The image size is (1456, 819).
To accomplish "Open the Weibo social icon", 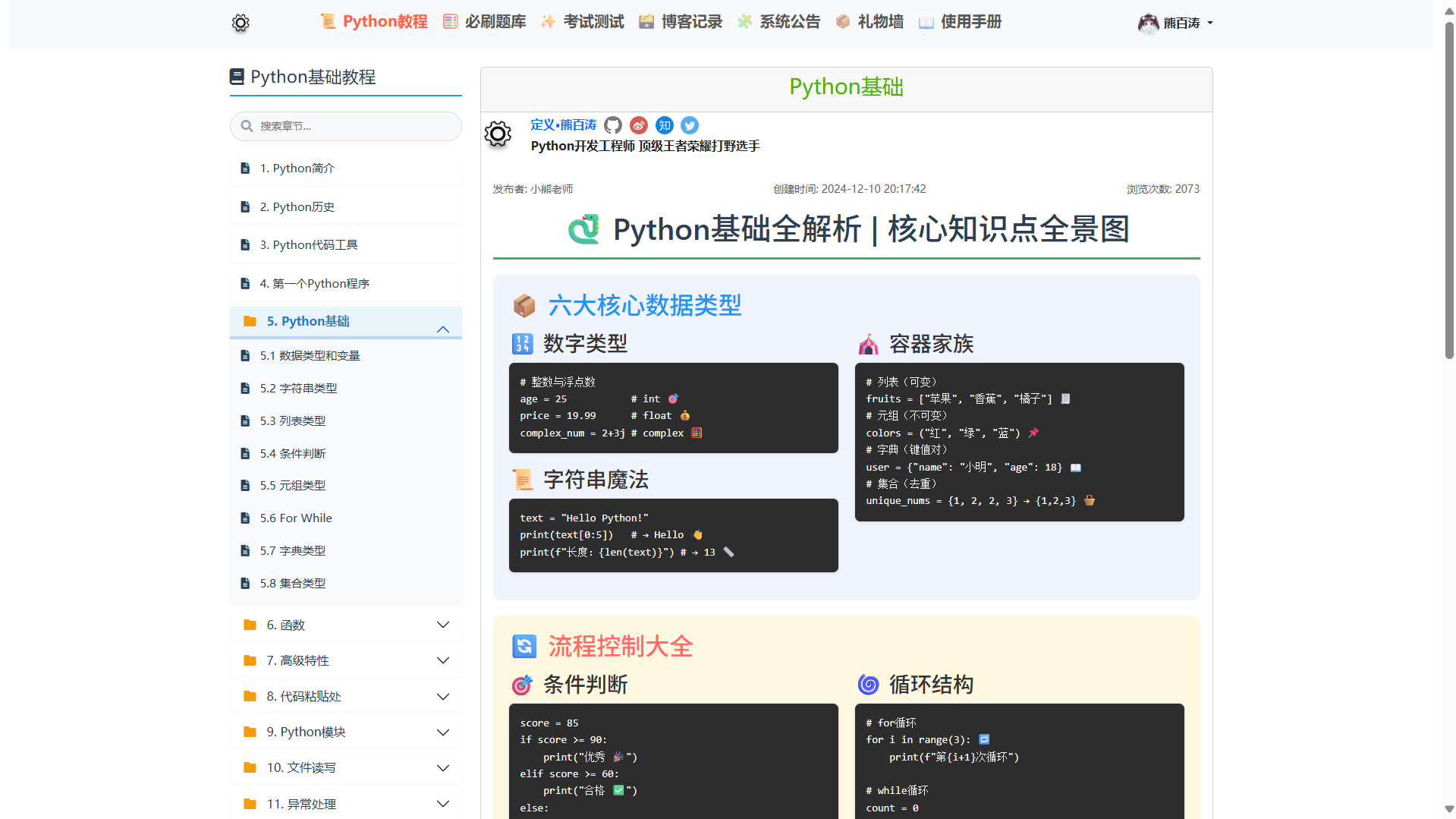I will (639, 125).
